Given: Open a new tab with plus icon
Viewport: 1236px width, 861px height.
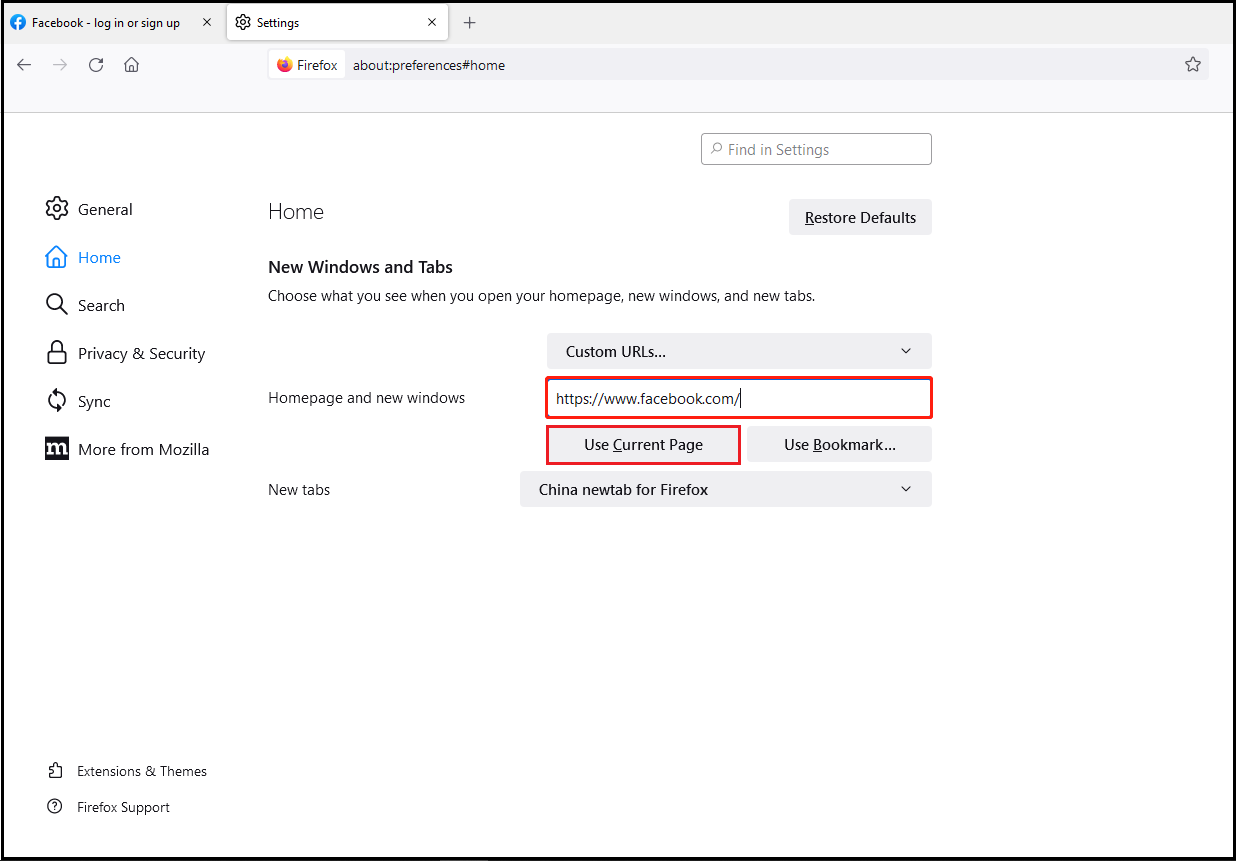Looking at the screenshot, I should click(470, 22).
